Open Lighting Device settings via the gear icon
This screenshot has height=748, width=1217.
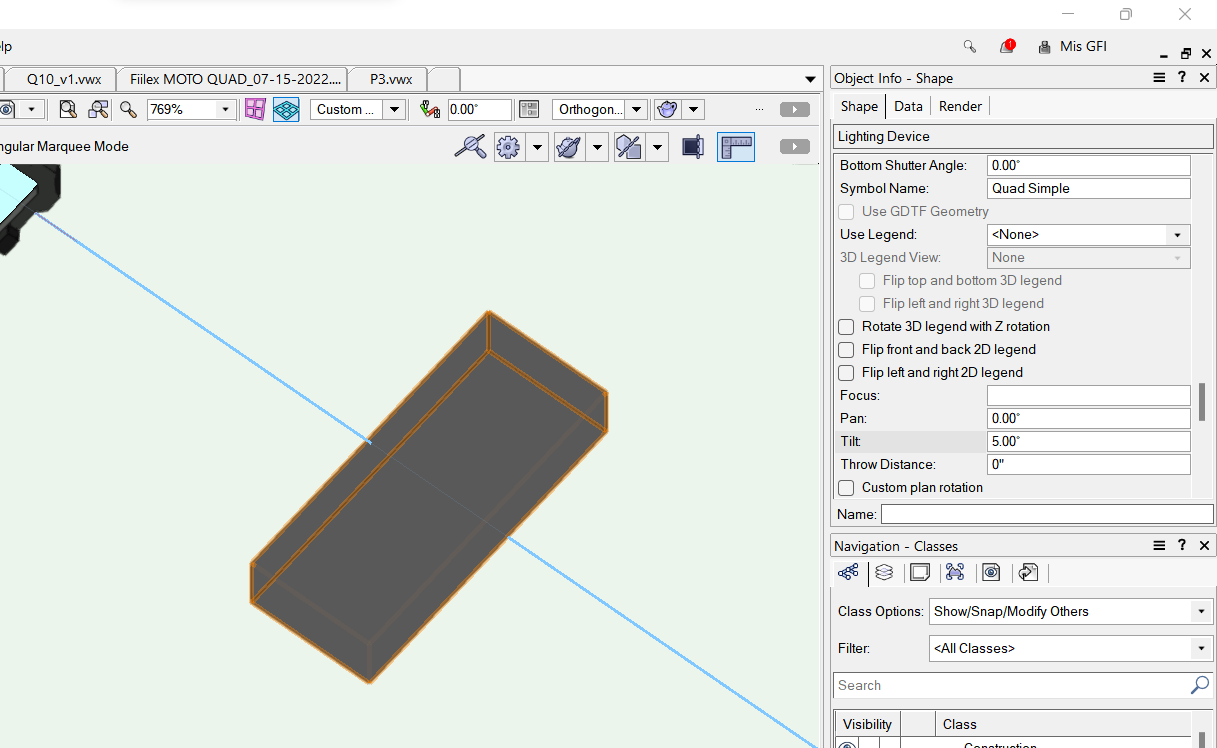coord(506,146)
